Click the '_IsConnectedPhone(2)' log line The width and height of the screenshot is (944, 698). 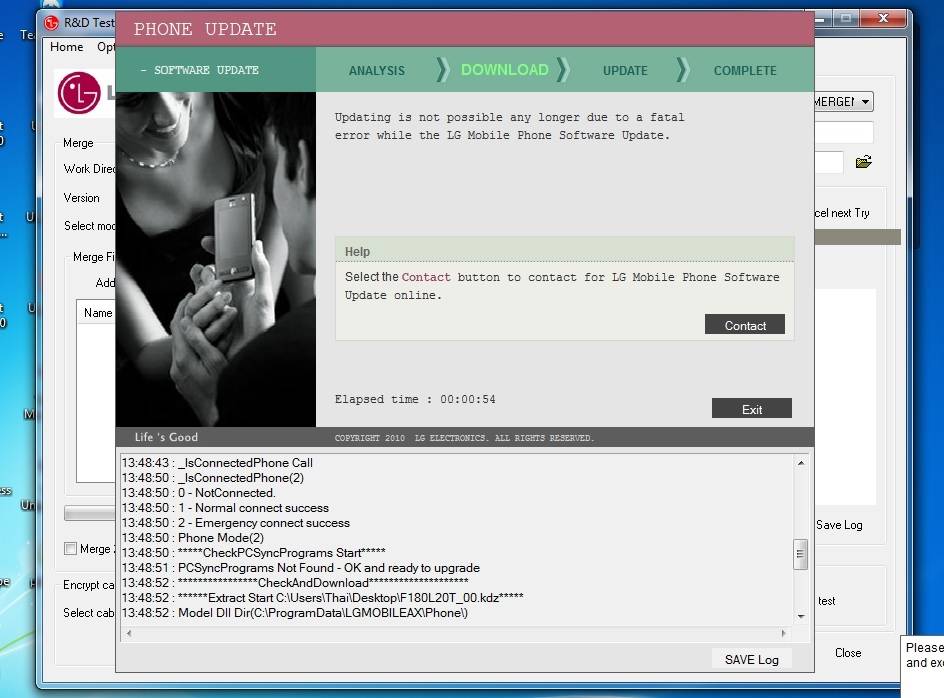click(213, 478)
